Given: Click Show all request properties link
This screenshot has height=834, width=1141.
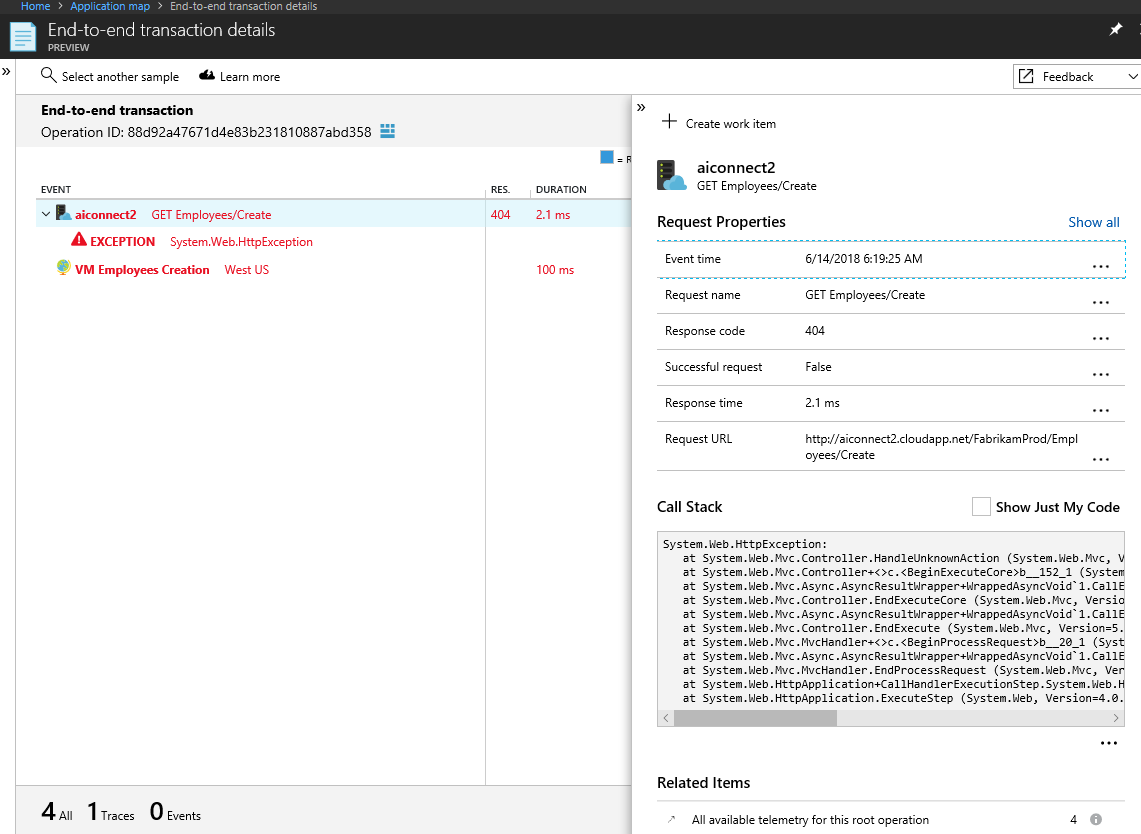Looking at the screenshot, I should pyautogui.click(x=1093, y=222).
